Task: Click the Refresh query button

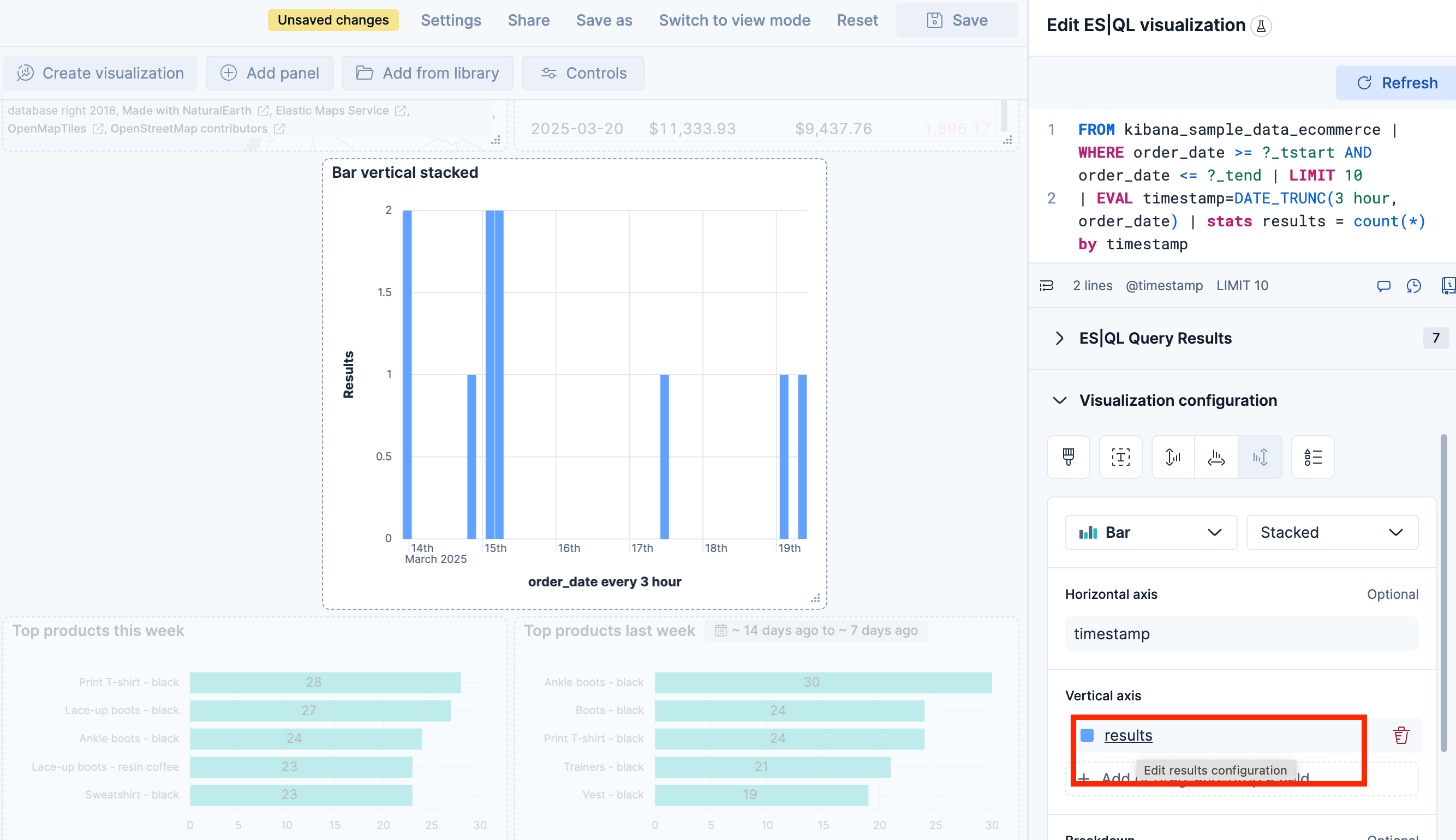Action: click(x=1397, y=82)
